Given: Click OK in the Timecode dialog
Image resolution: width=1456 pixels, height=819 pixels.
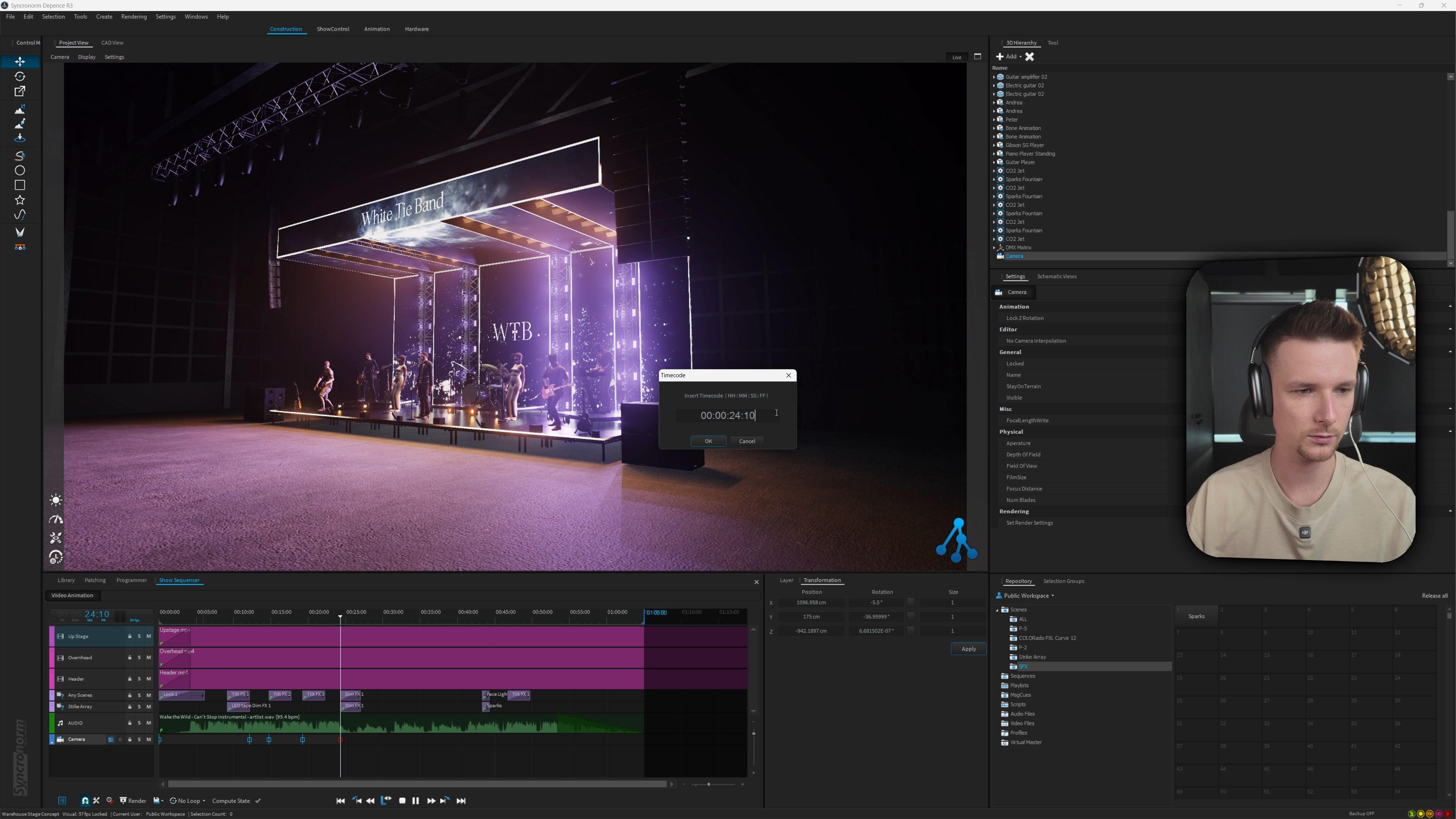Looking at the screenshot, I should 708,441.
